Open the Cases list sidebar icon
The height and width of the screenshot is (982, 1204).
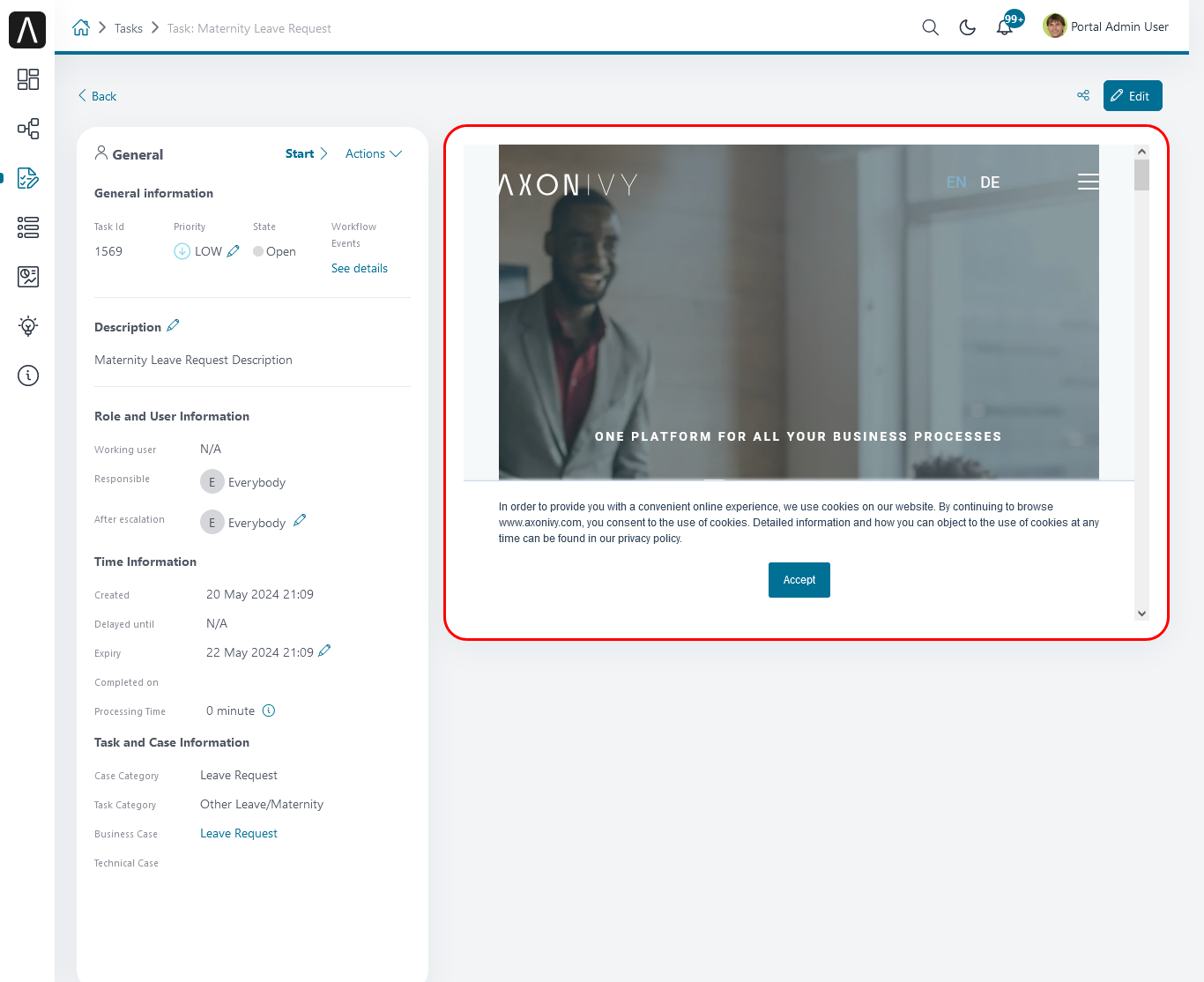tap(28, 227)
